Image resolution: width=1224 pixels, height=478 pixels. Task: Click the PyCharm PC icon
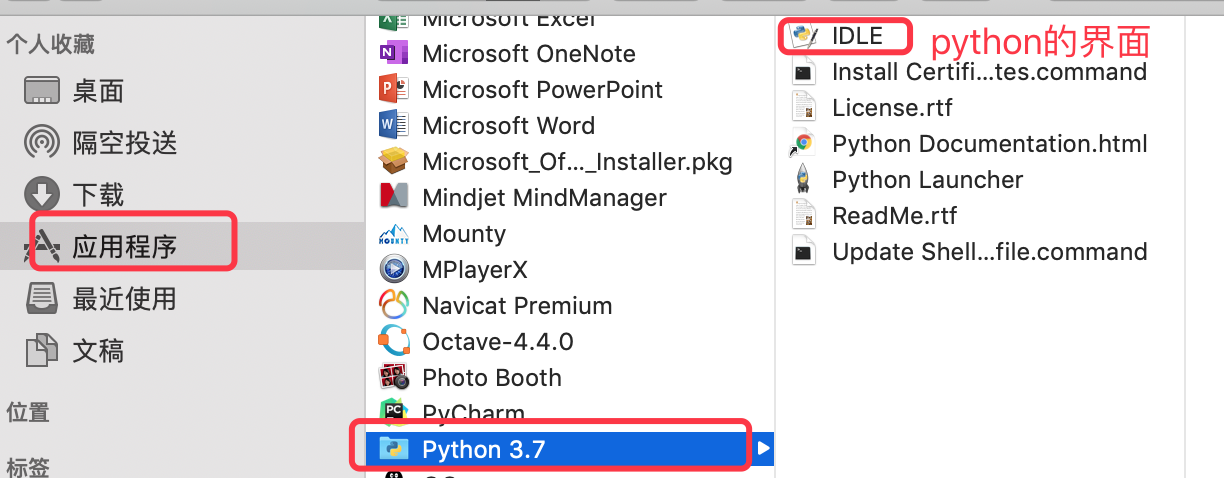coord(395,411)
